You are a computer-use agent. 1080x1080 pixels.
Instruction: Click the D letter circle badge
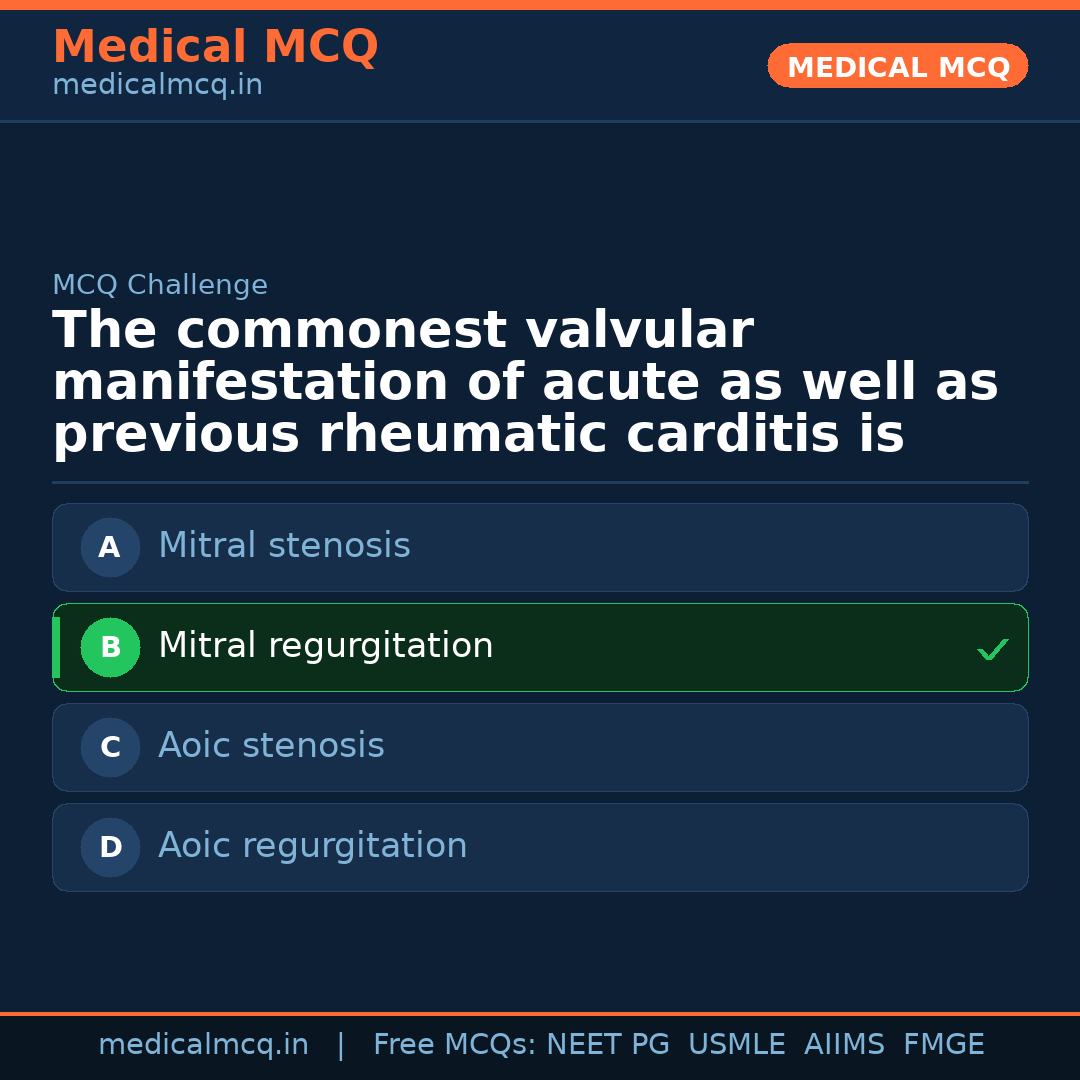click(110, 847)
